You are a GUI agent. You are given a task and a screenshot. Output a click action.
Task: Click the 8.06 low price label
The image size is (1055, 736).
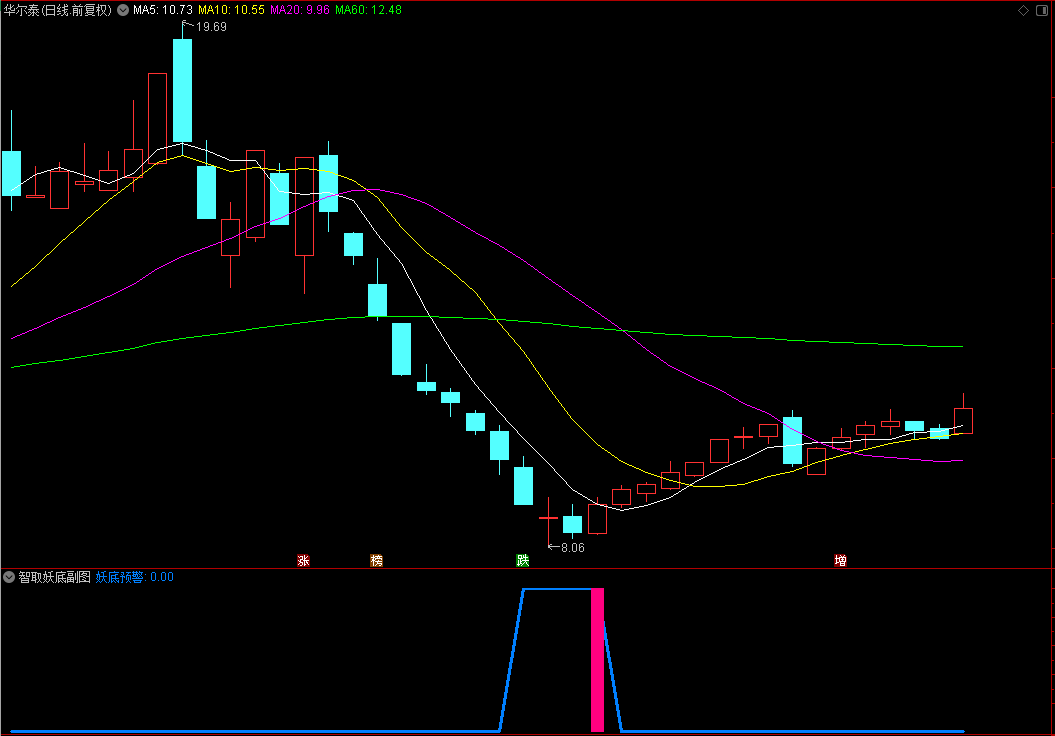573,548
